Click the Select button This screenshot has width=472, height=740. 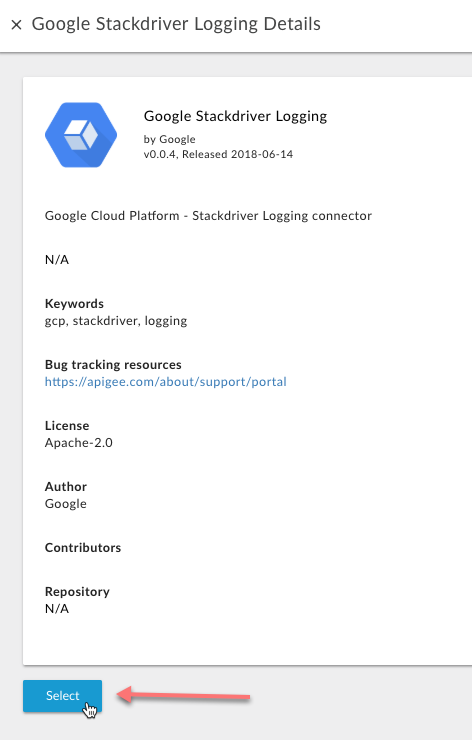(x=62, y=696)
